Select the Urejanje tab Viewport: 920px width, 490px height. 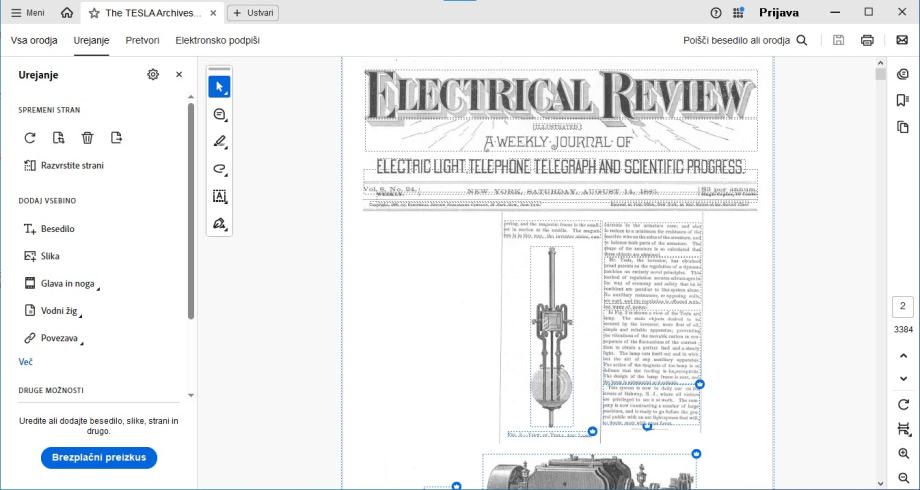pos(91,40)
